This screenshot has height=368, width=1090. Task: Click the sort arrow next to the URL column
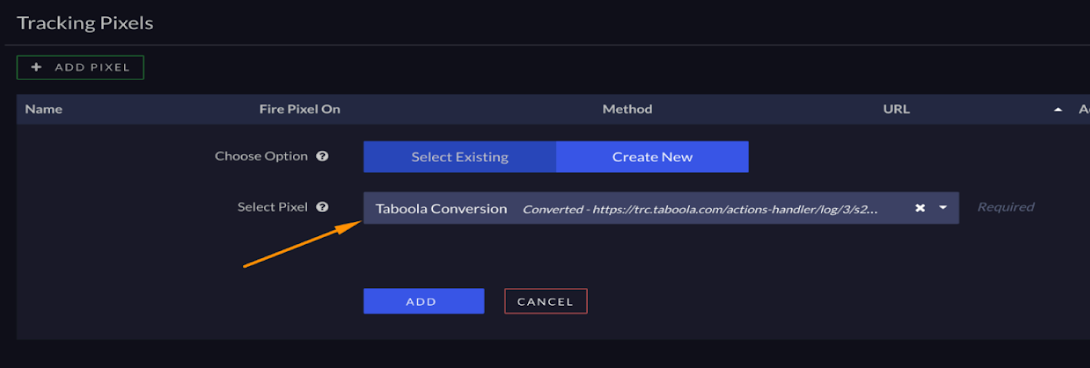point(1058,110)
